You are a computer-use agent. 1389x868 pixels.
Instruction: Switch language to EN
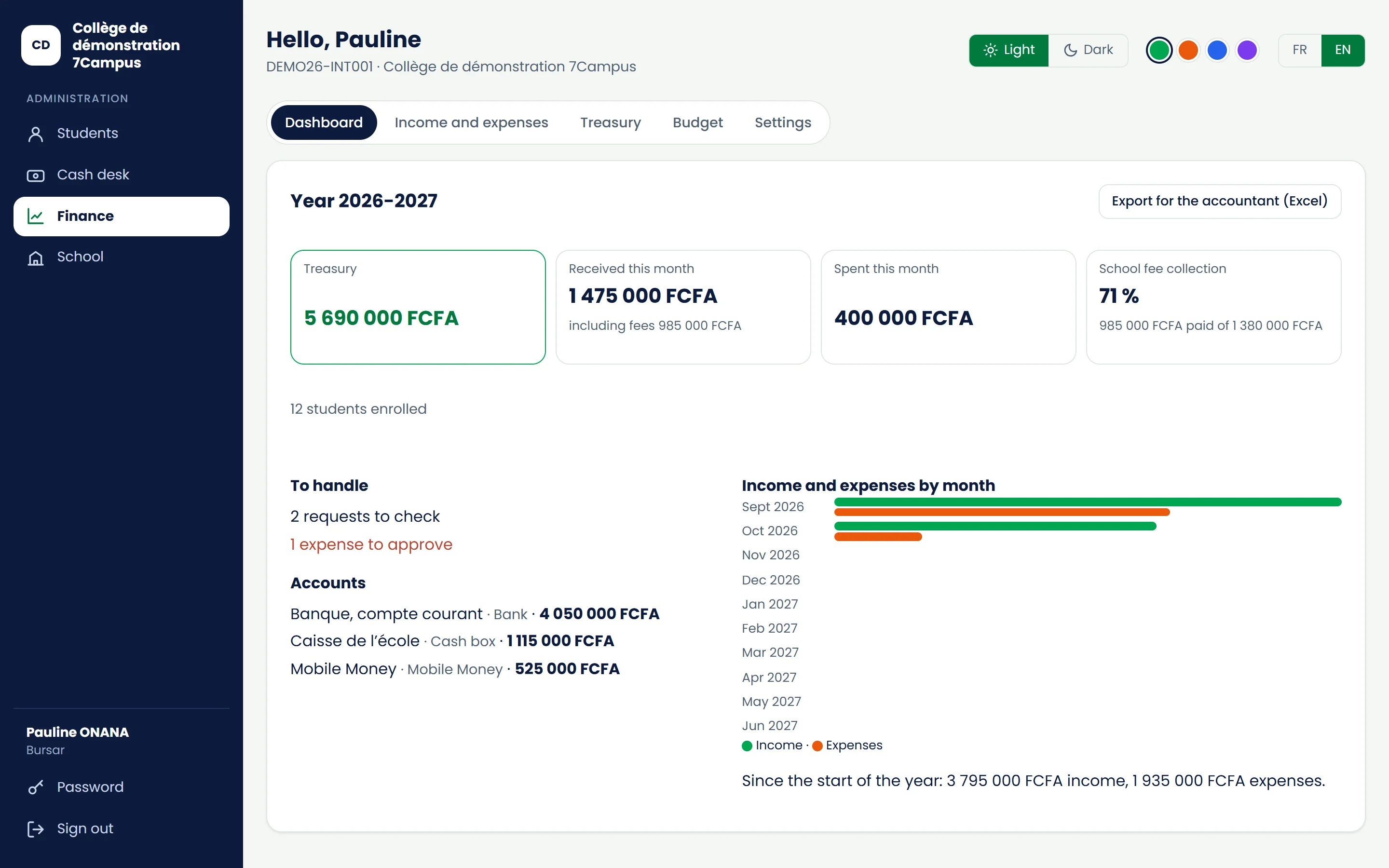pos(1343,50)
